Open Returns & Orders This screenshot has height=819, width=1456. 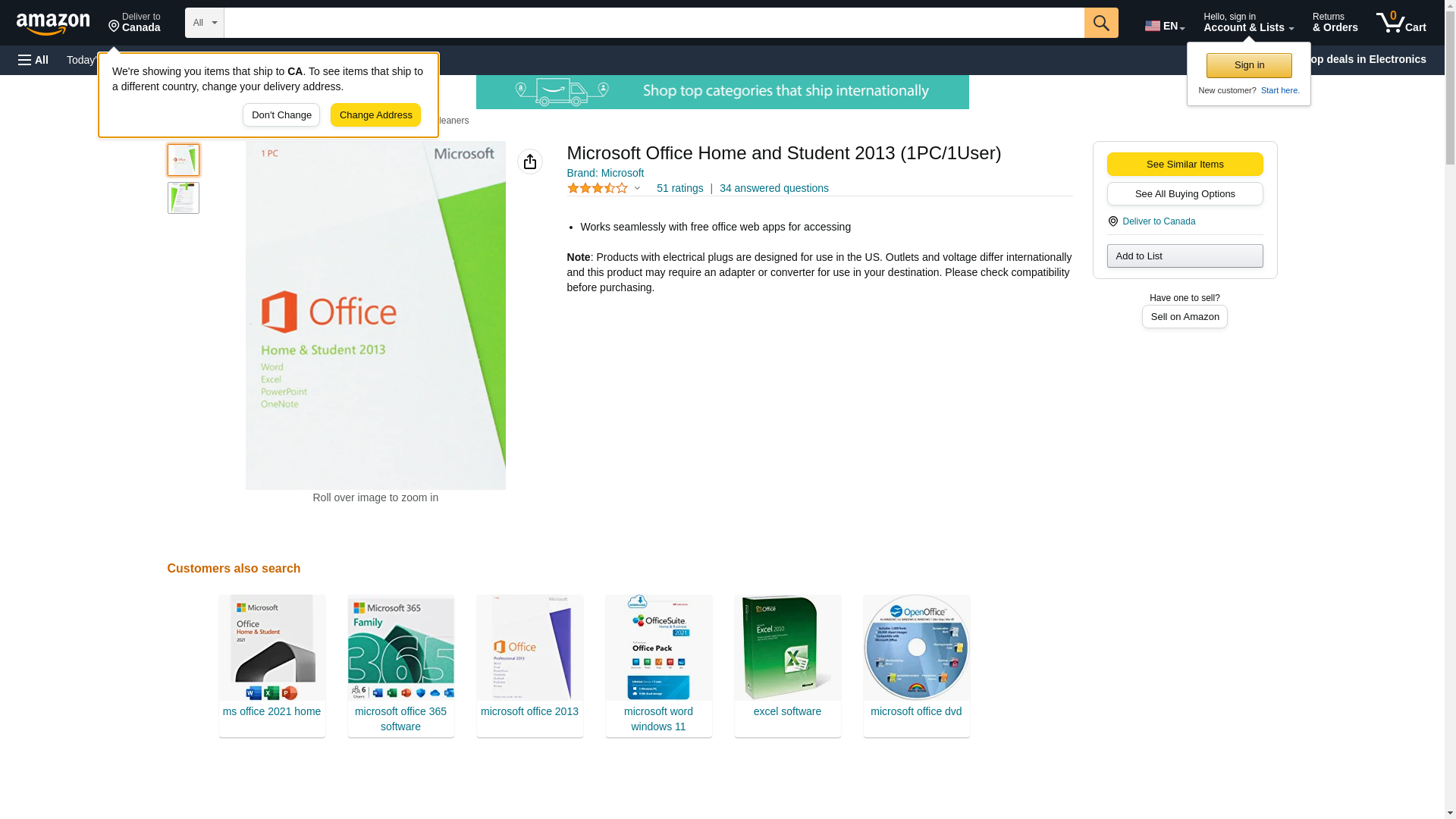[1334, 23]
